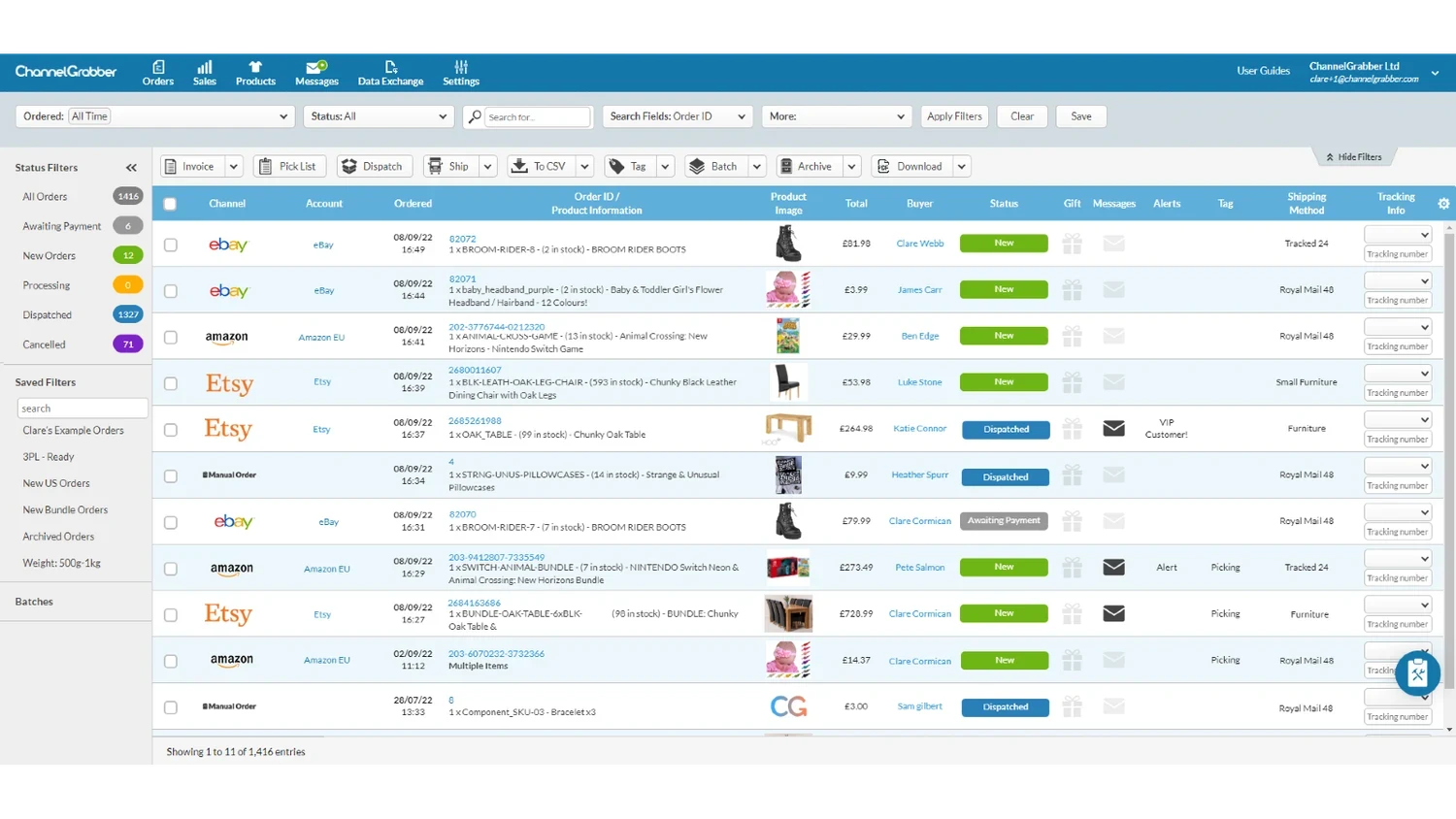Open the Data Exchange icon
The image size is (1456, 819).
point(390,67)
